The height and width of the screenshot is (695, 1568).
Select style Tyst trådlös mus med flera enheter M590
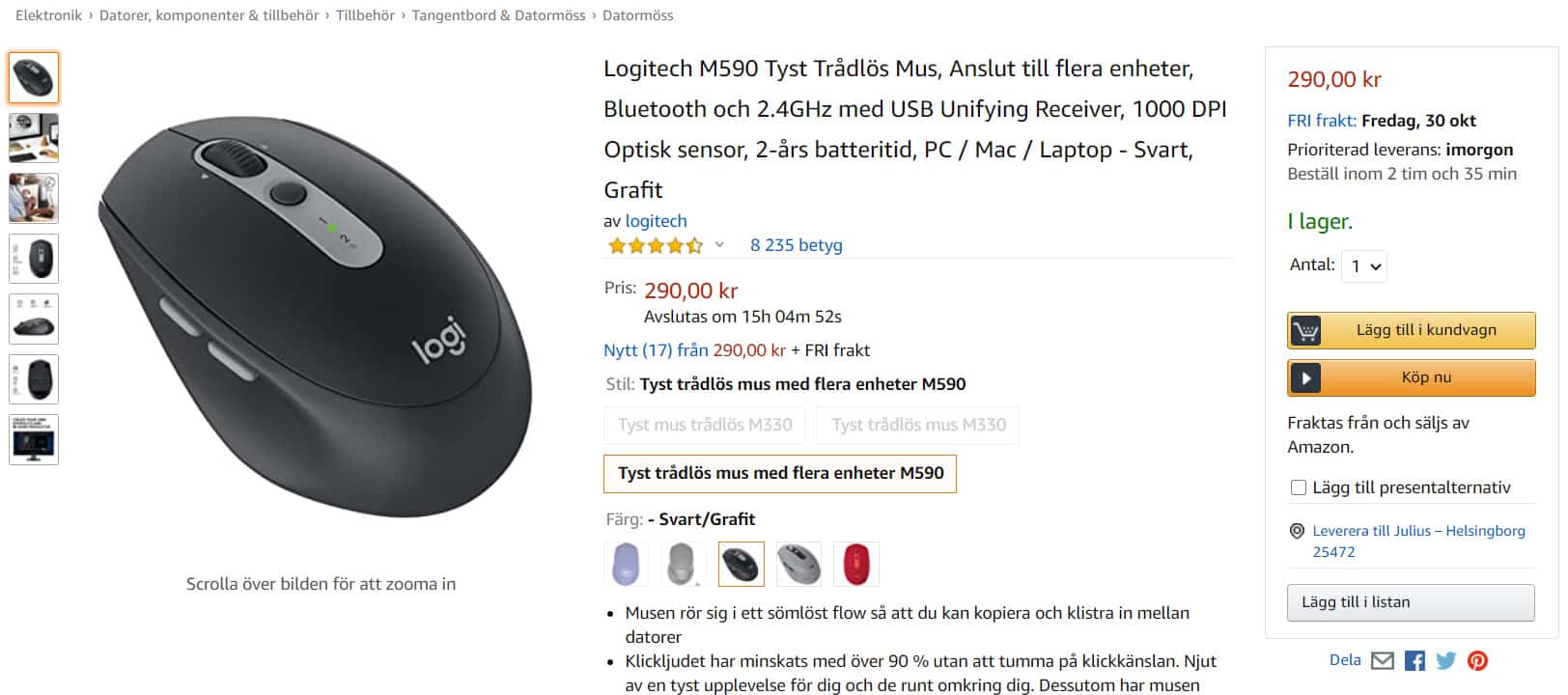click(x=780, y=474)
